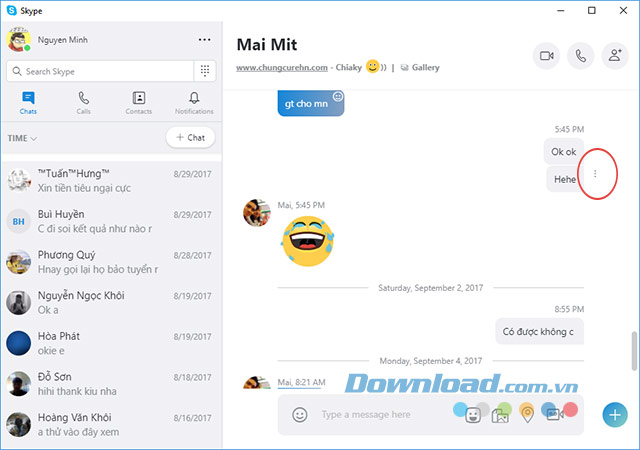
Task: Start a video call with Mai Mit
Action: pyautogui.click(x=546, y=56)
